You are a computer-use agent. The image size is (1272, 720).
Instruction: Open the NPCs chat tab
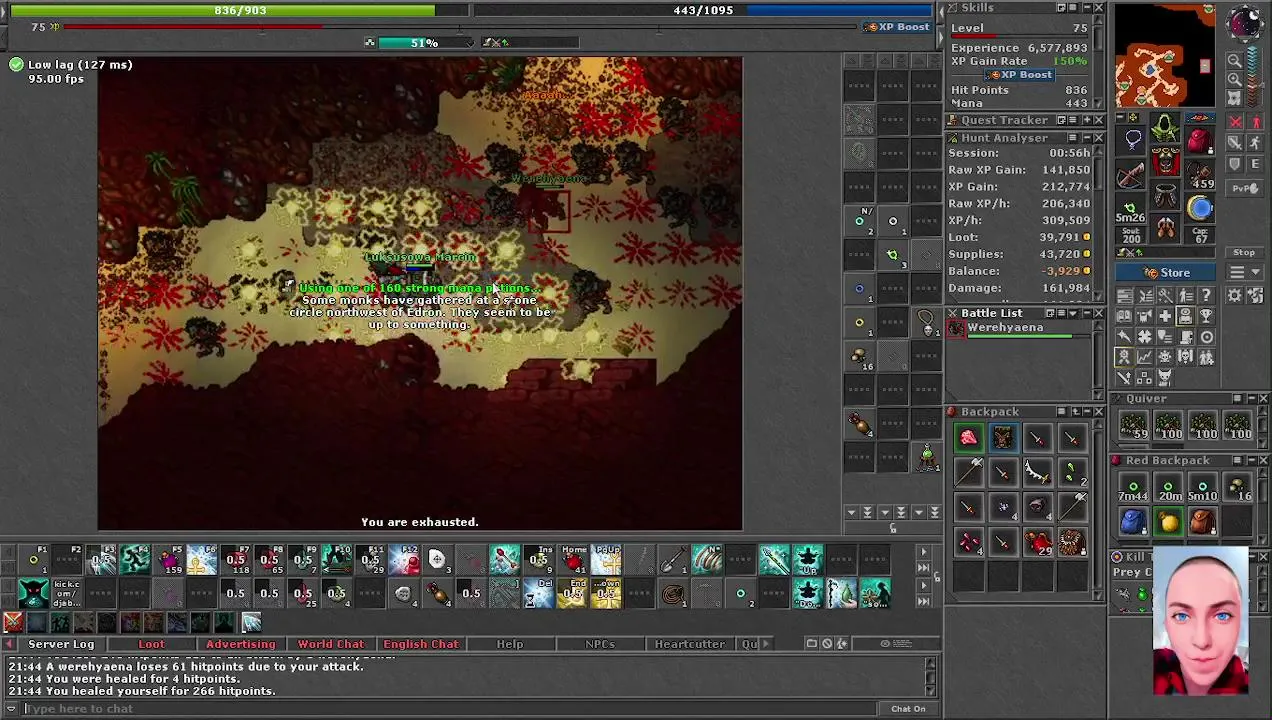(600, 644)
